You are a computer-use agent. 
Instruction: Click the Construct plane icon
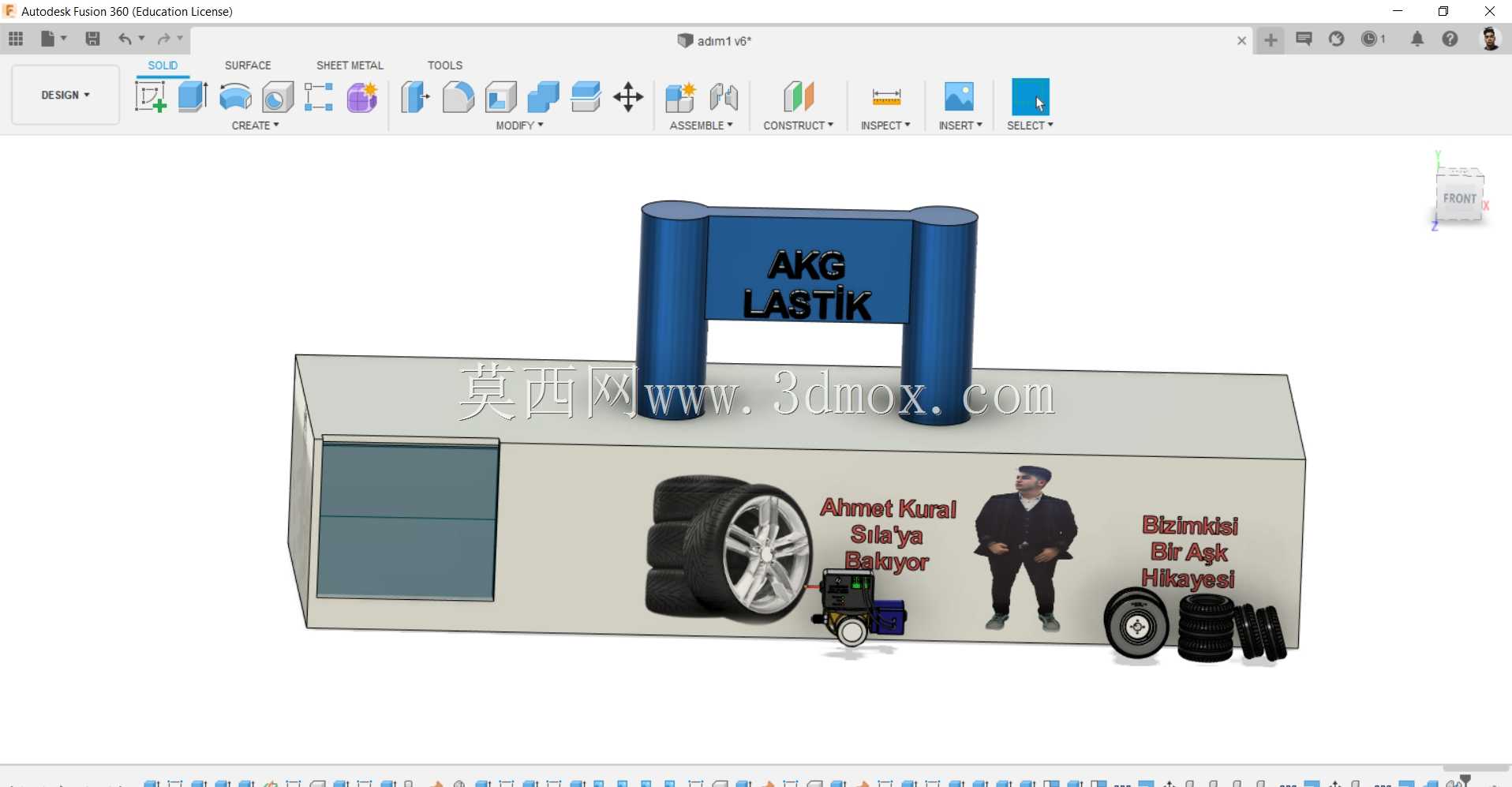tap(799, 97)
